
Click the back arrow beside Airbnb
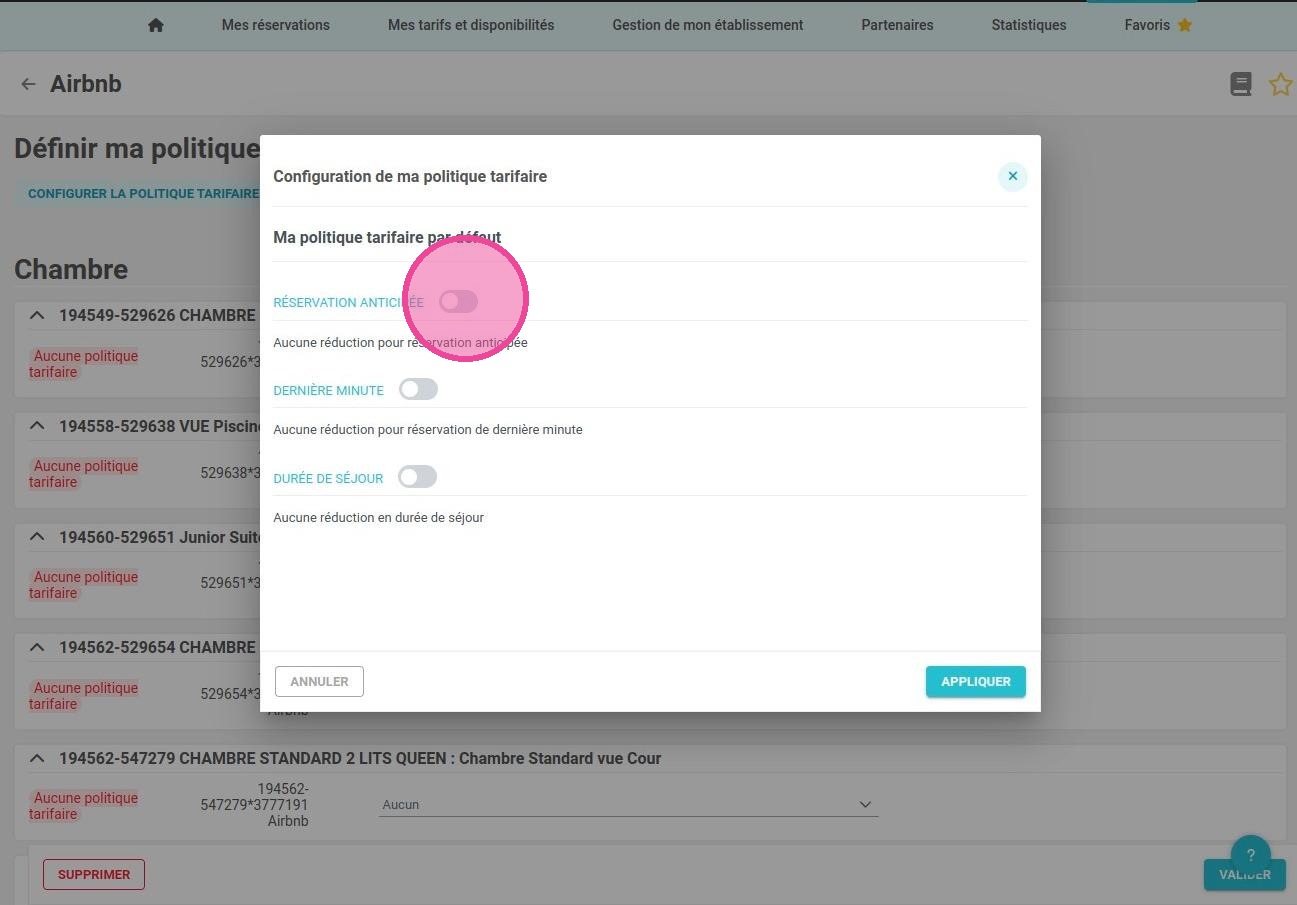point(28,84)
